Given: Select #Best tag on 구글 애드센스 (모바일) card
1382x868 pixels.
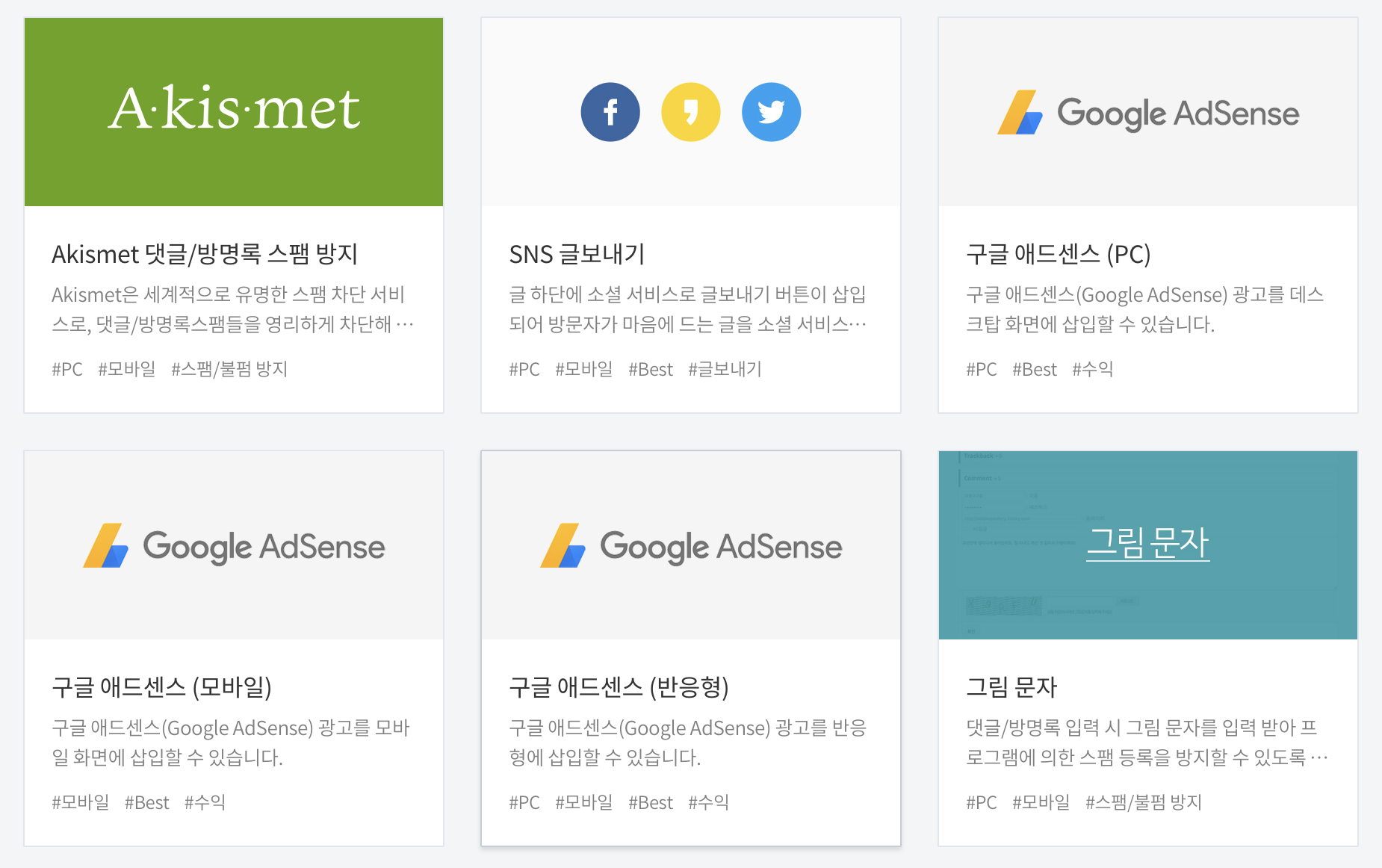Looking at the screenshot, I should [147, 802].
